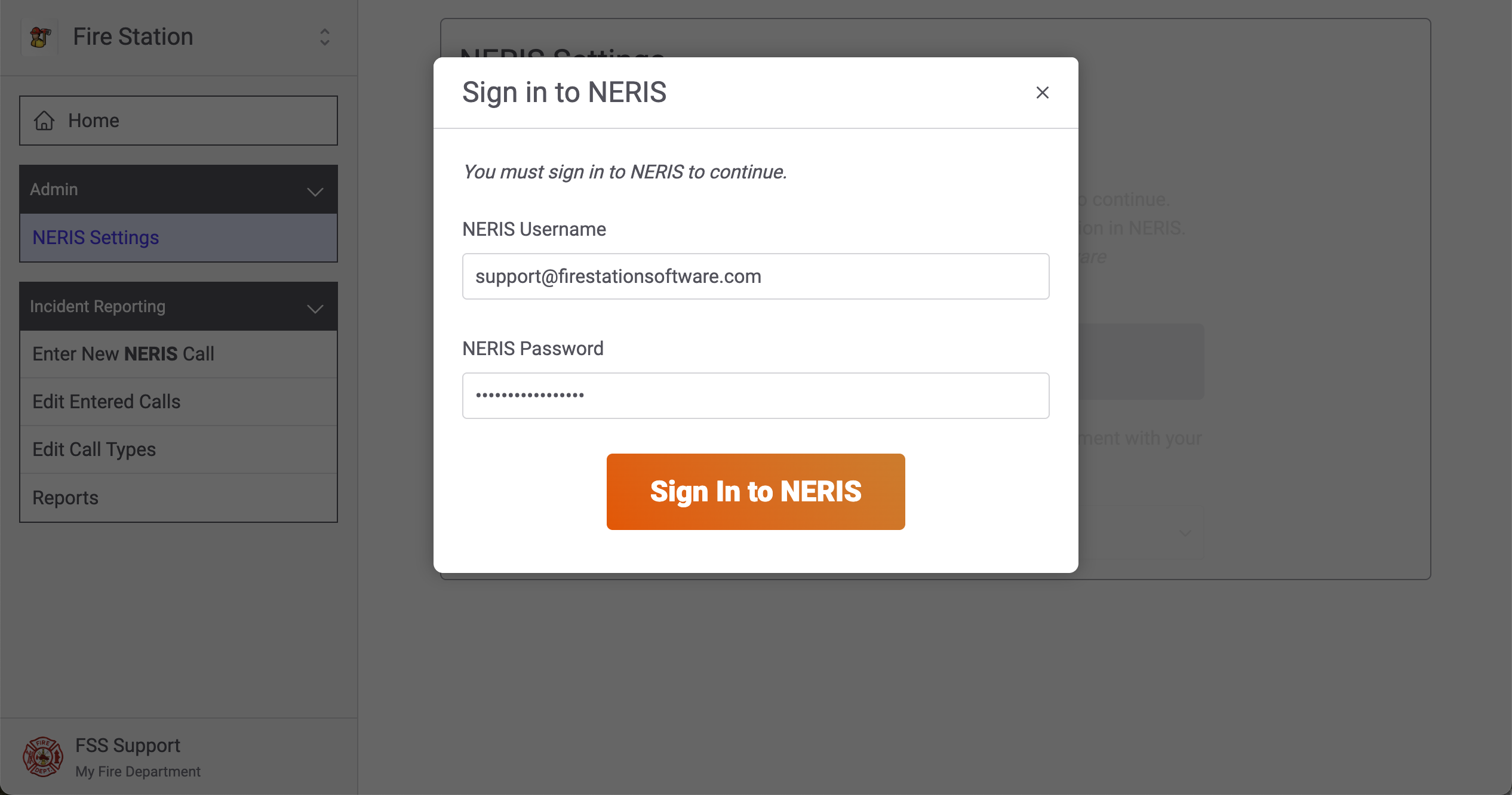Screen dimensions: 1512x795
Task: Focus the NERIS Password field
Action: (755, 396)
